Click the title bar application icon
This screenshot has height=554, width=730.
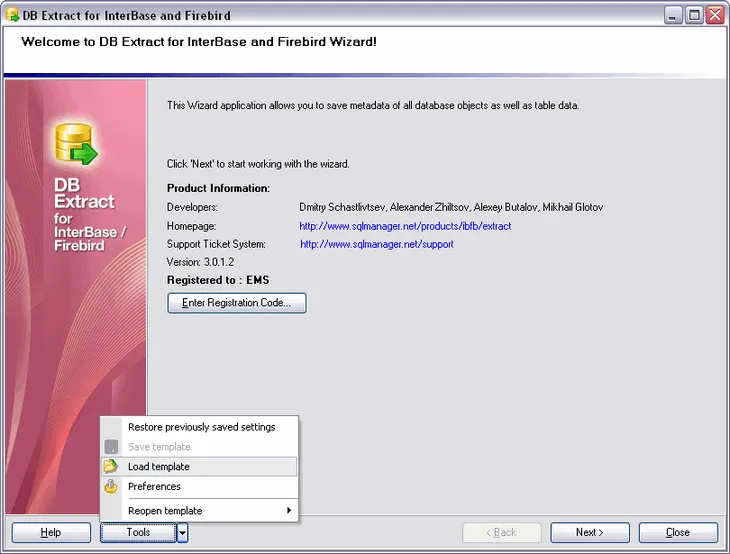click(x=13, y=15)
